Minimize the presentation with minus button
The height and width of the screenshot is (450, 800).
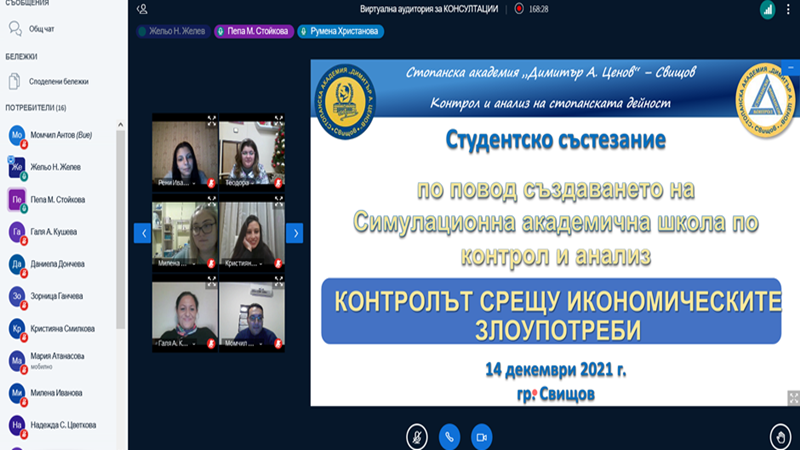[791, 67]
